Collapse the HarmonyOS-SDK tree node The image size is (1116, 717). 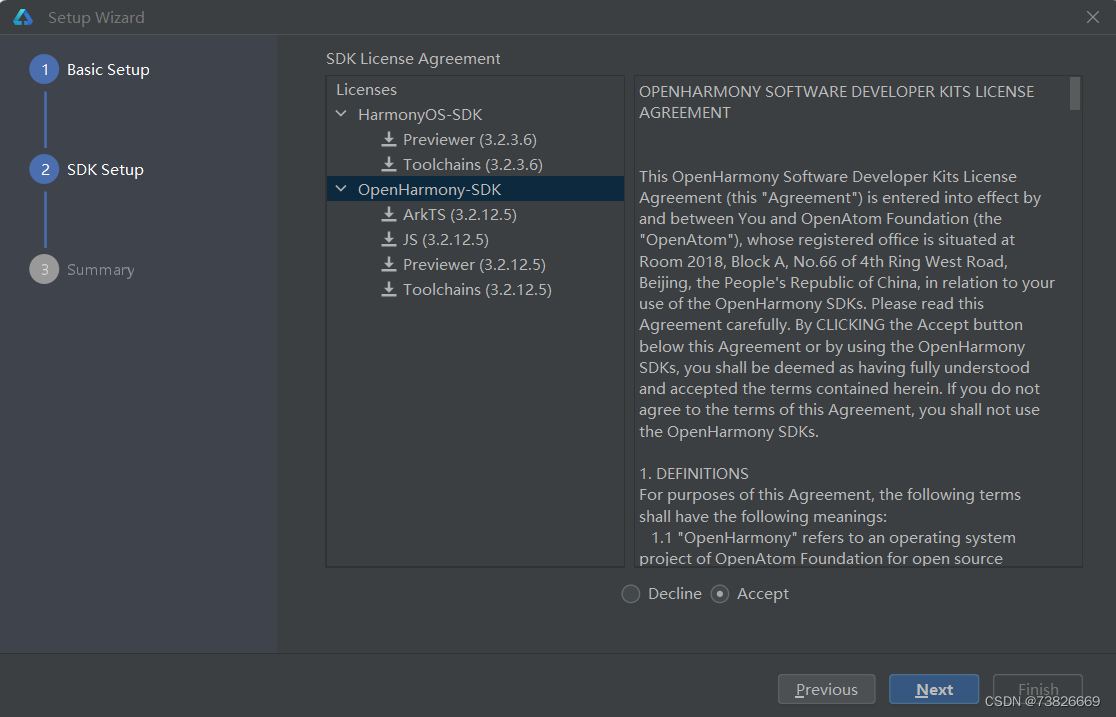pos(342,114)
